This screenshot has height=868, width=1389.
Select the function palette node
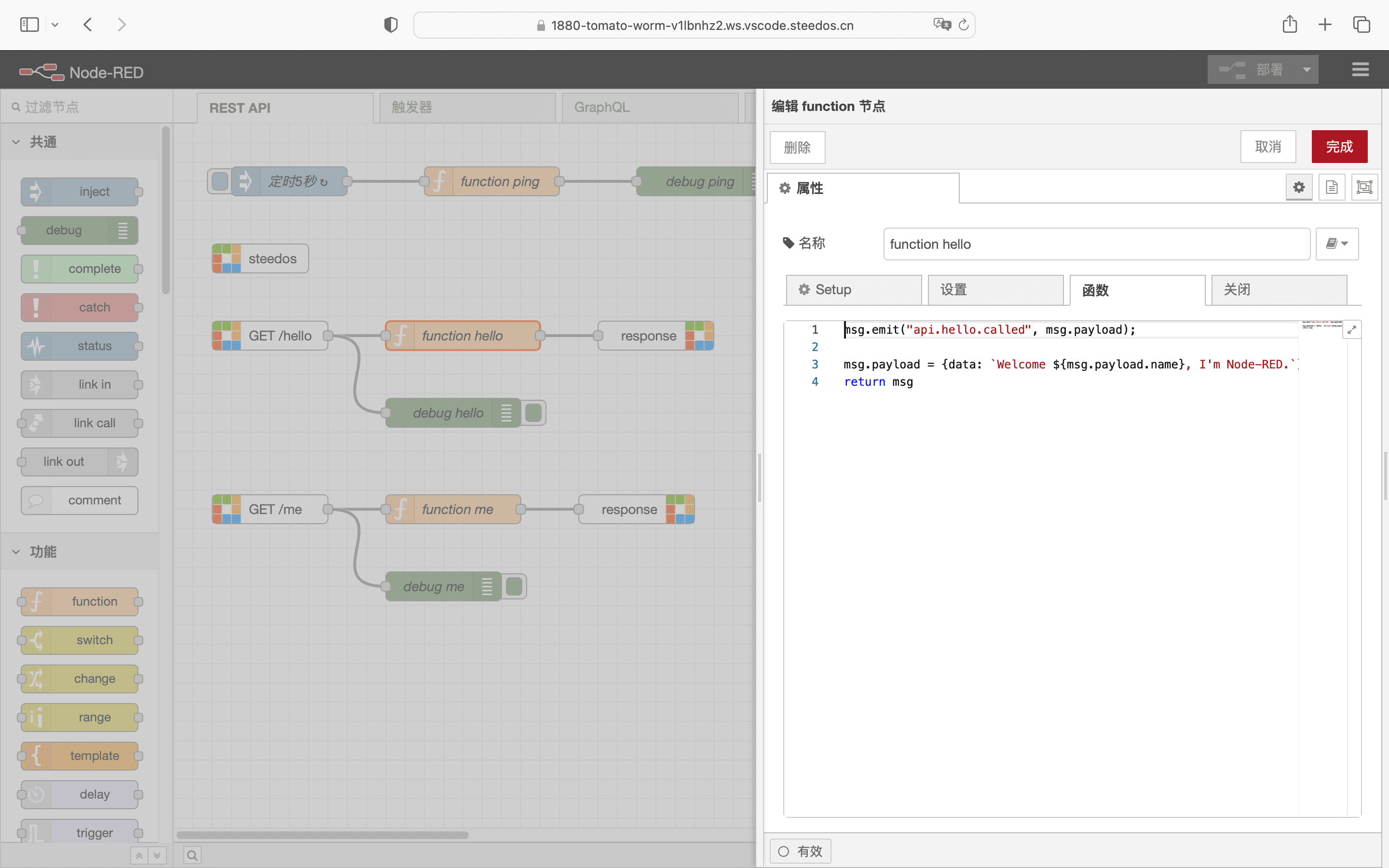click(x=80, y=601)
